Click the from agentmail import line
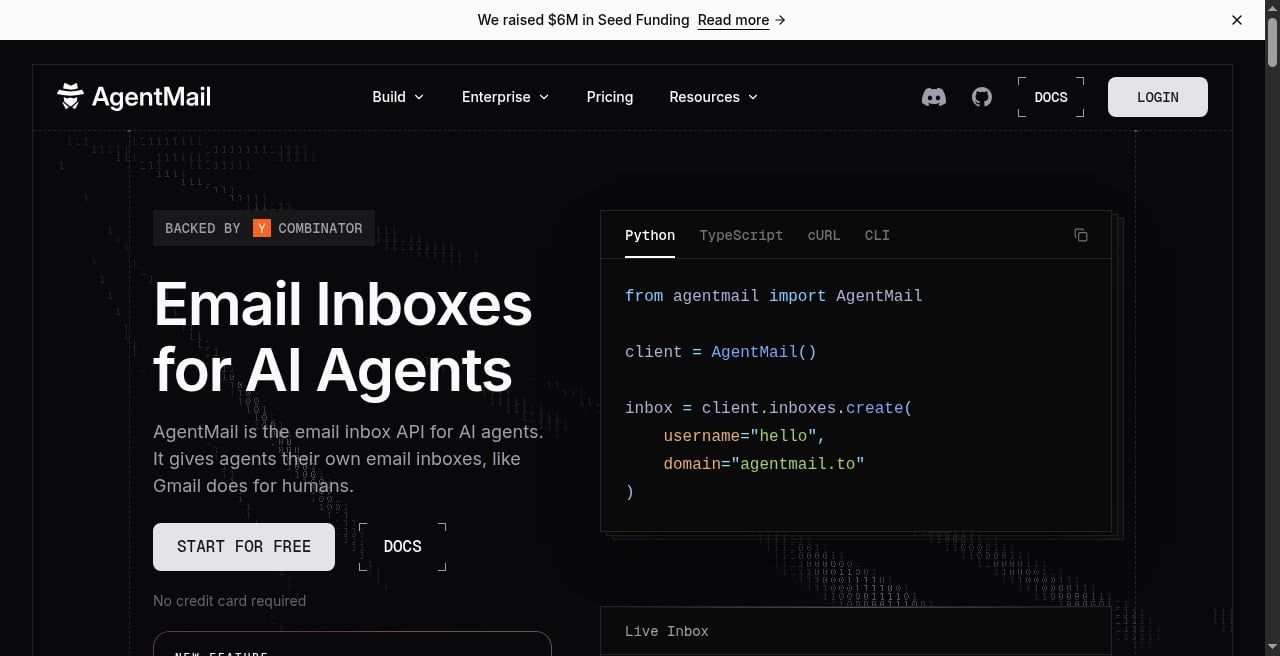Viewport: 1280px width, 656px height. [774, 296]
